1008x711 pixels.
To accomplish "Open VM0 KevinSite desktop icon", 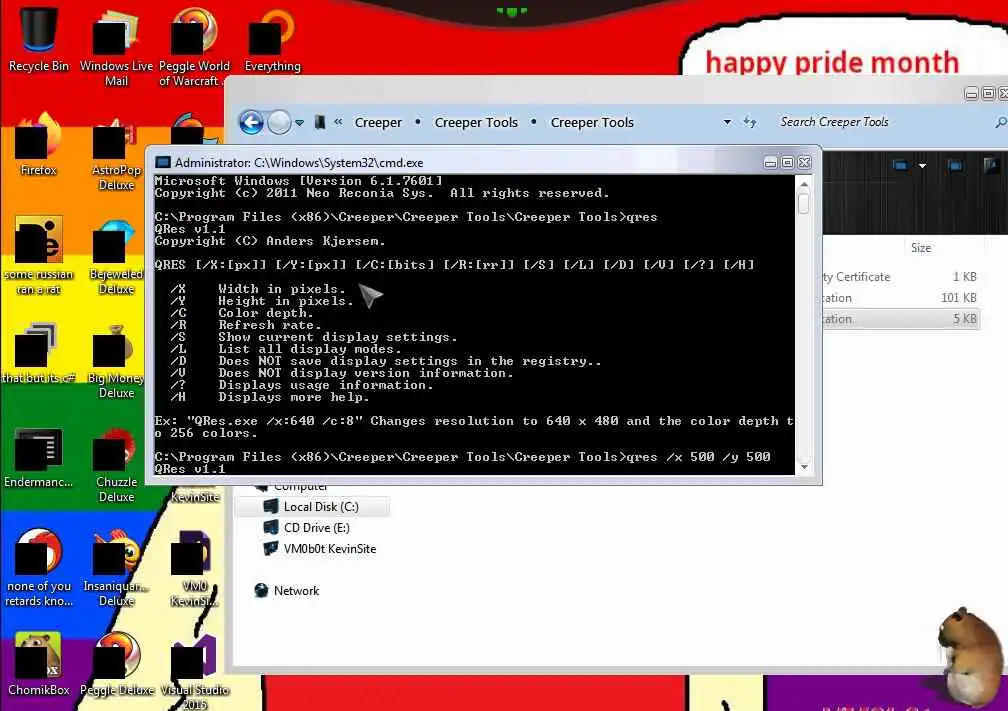I will 194,568.
